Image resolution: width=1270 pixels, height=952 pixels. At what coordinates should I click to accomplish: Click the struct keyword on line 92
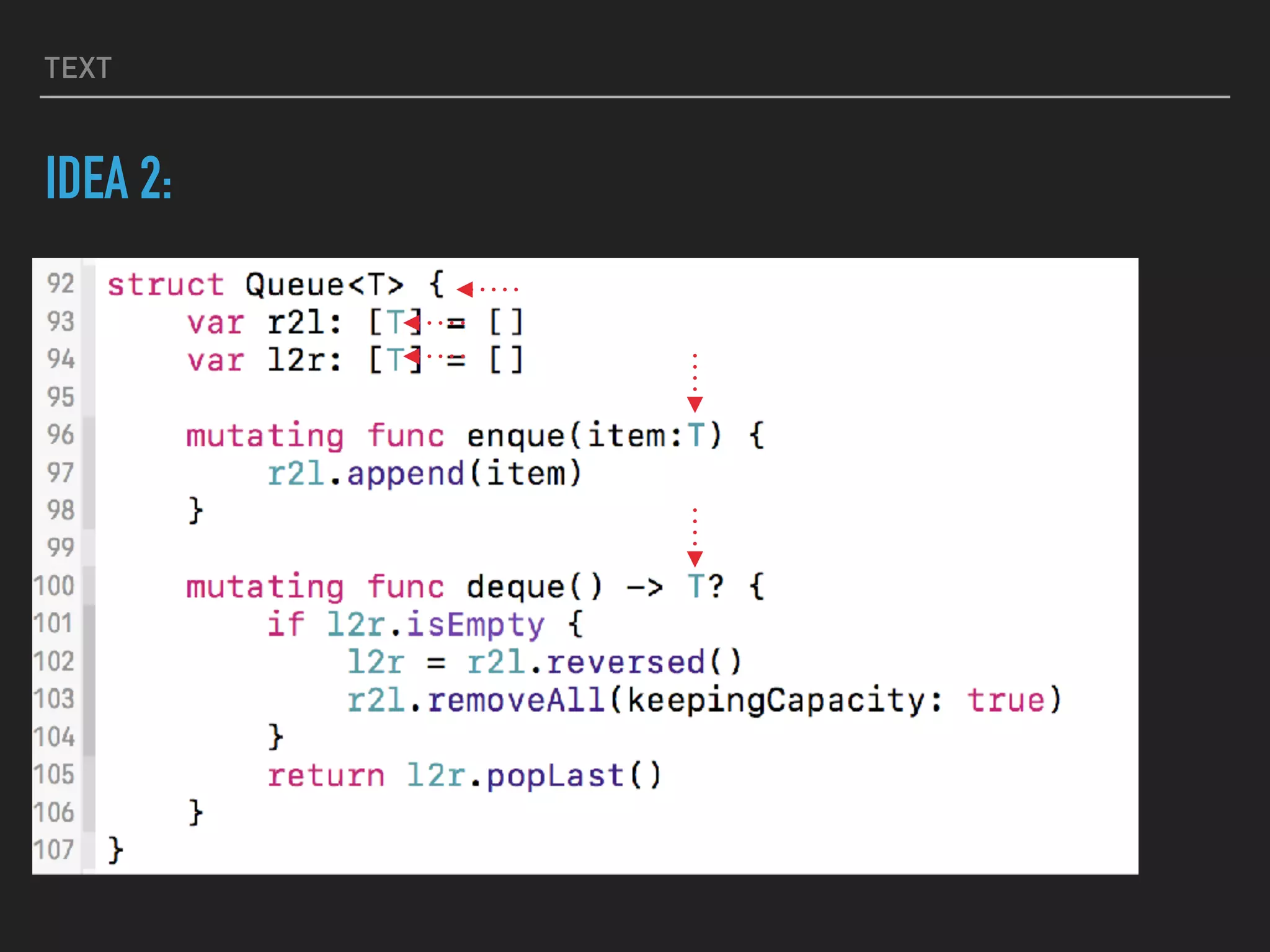[165, 285]
